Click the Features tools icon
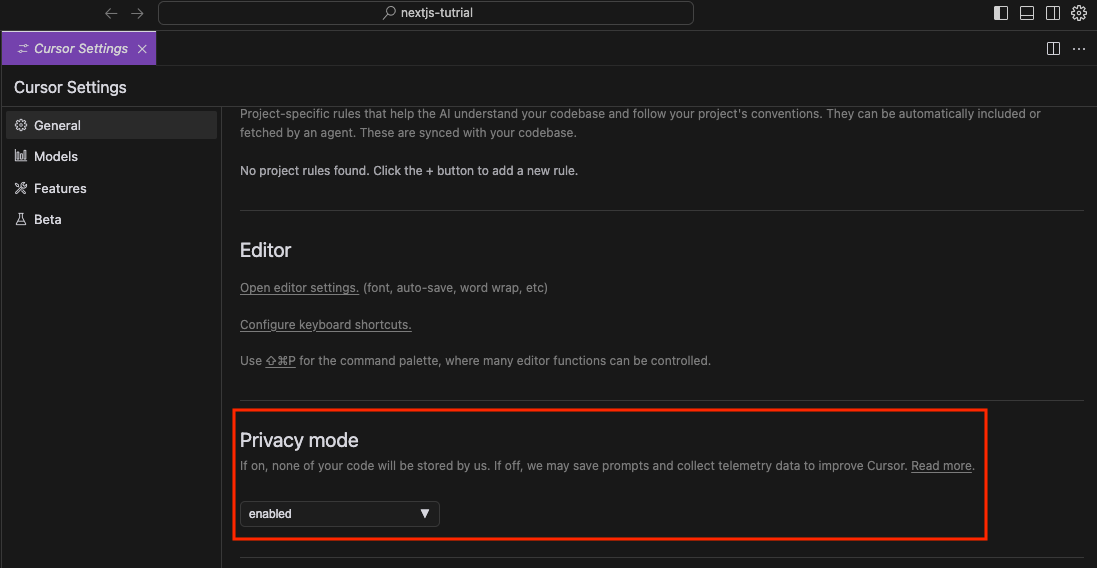1097x568 pixels. pyautogui.click(x=21, y=188)
